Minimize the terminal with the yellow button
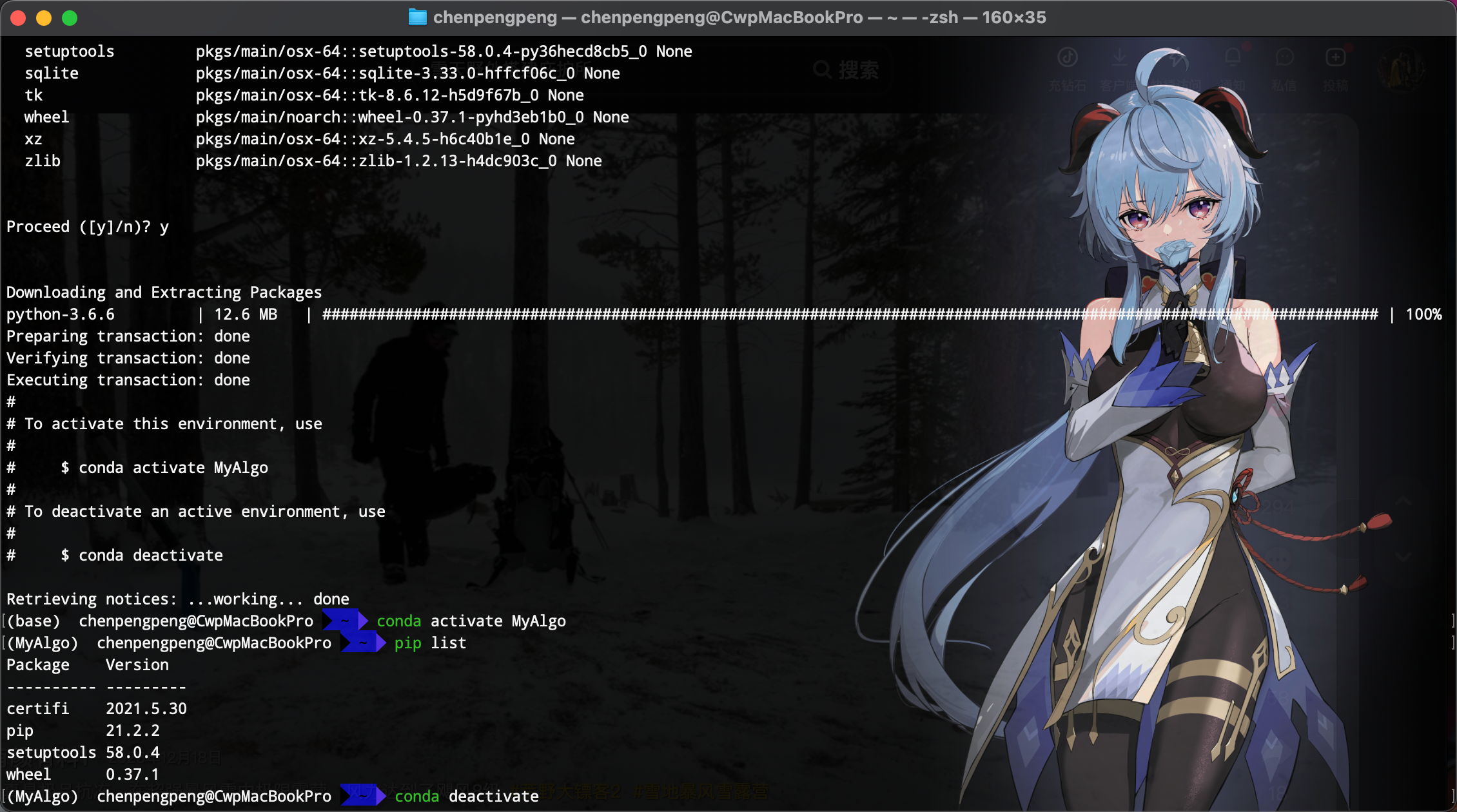1457x812 pixels. pos(44,18)
